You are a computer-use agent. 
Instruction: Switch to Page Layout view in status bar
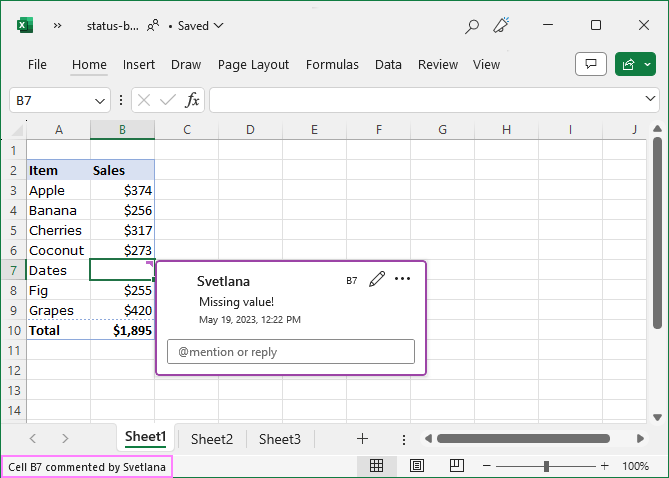417,466
